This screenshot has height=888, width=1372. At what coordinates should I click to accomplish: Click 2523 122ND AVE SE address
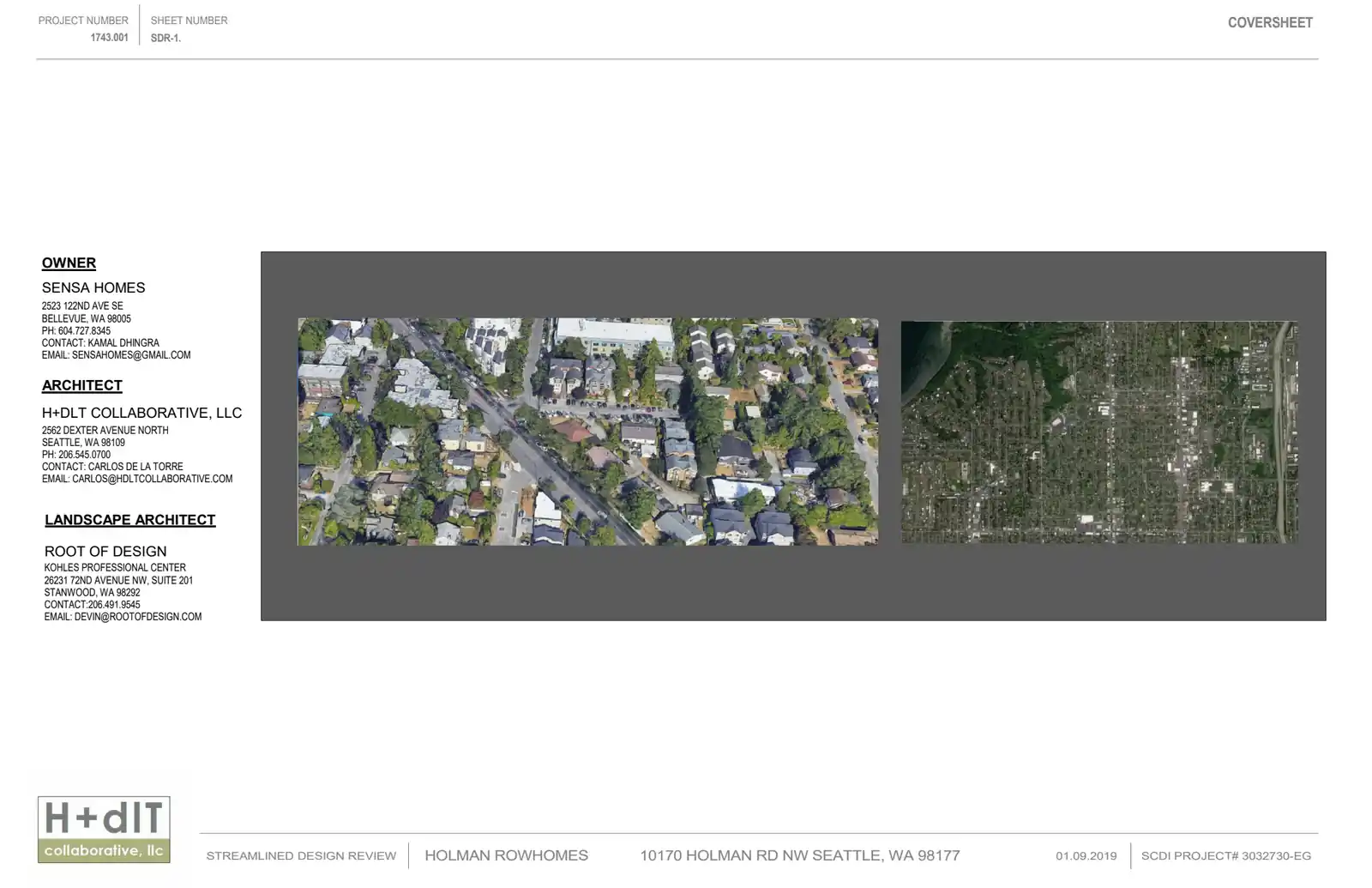pos(82,306)
